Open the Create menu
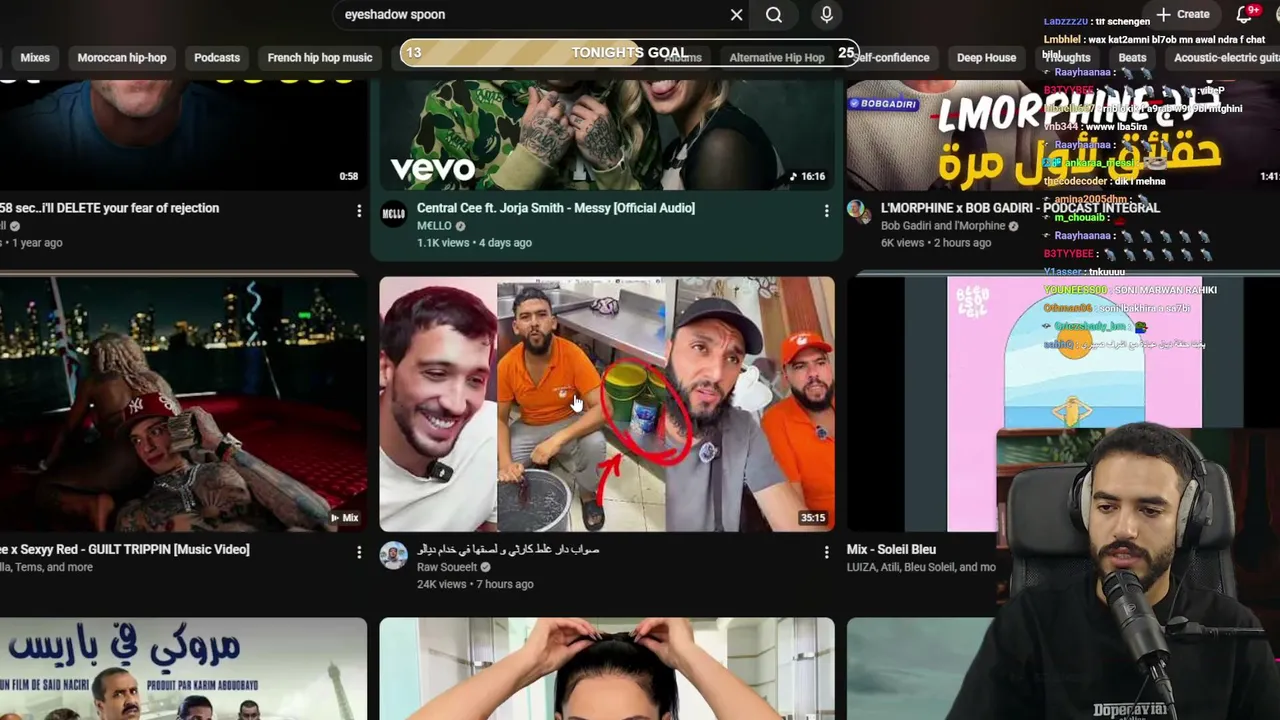 (x=1183, y=14)
